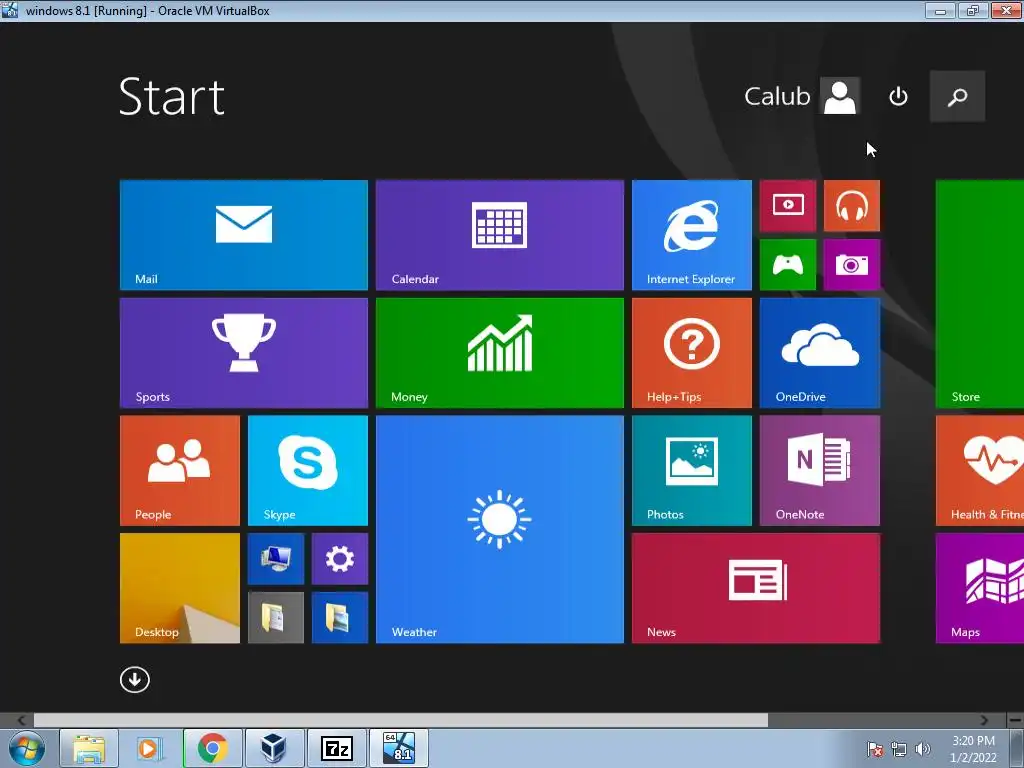The image size is (1024, 768).
Task: Restore down the VirtualBox window
Action: 973,10
